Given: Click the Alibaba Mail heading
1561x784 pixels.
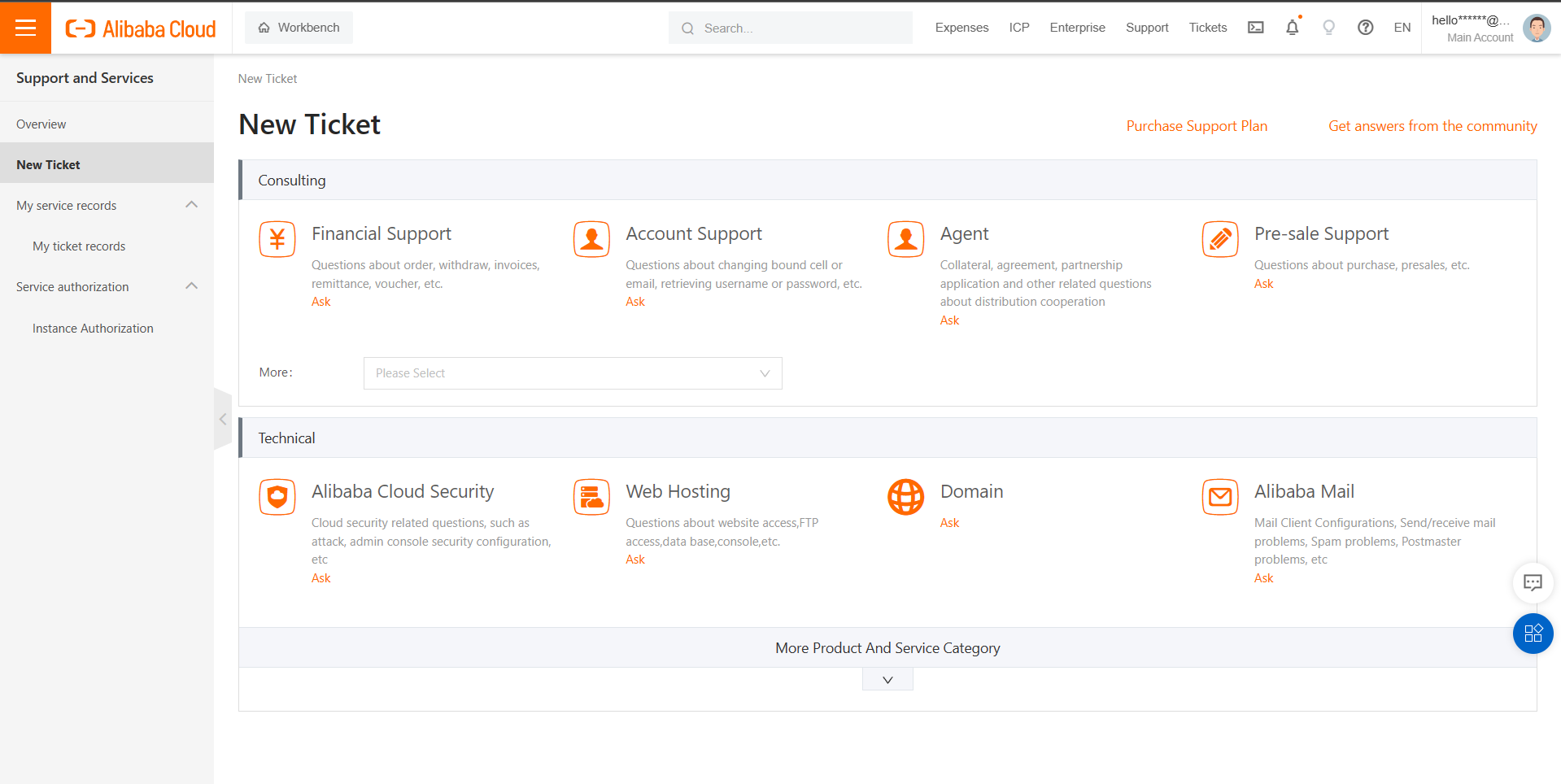Looking at the screenshot, I should [x=1304, y=491].
